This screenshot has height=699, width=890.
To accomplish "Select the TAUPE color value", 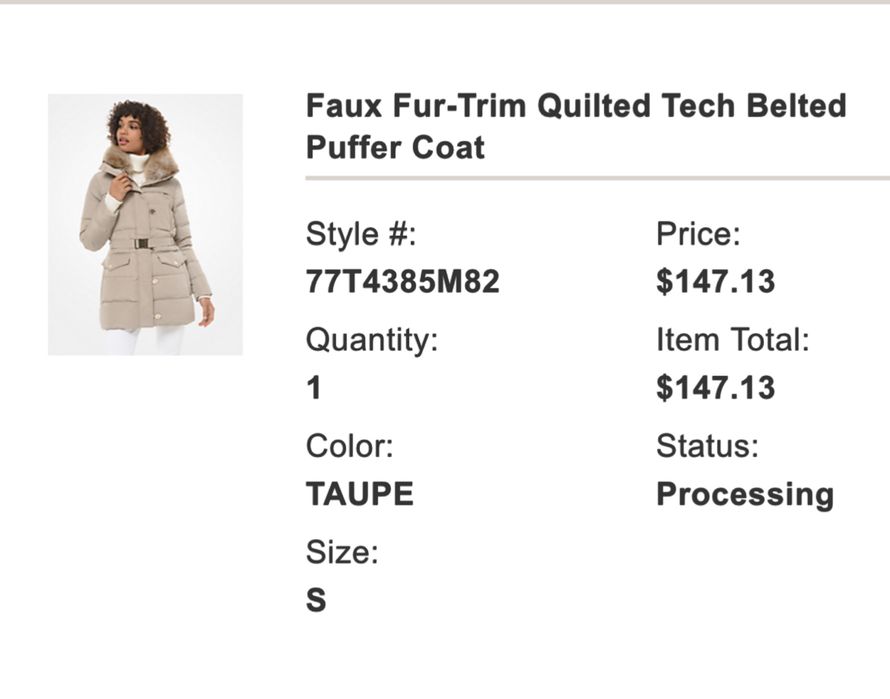I will click(x=359, y=494).
